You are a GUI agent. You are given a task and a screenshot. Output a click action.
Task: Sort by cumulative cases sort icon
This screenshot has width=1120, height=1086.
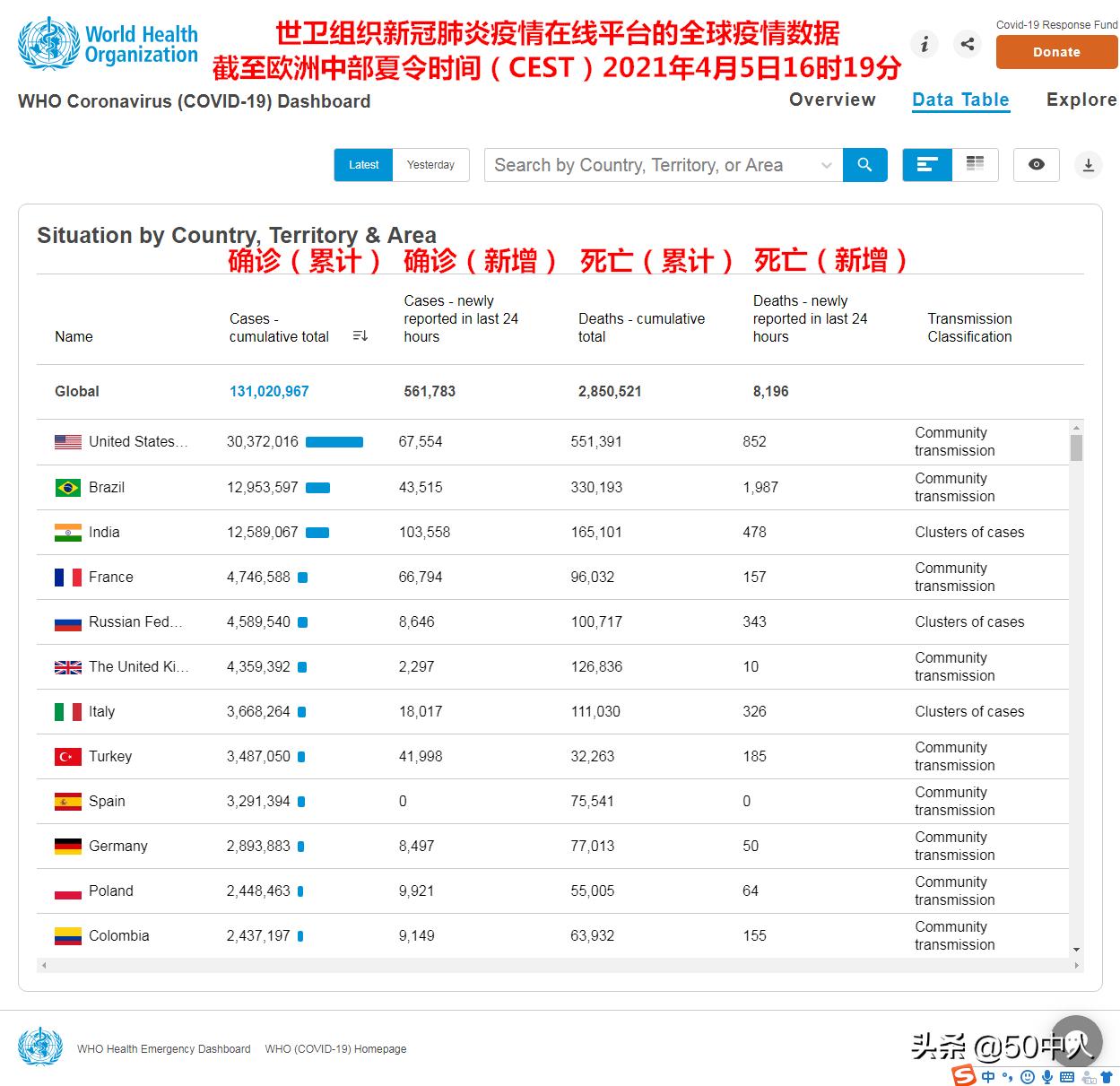[x=360, y=336]
